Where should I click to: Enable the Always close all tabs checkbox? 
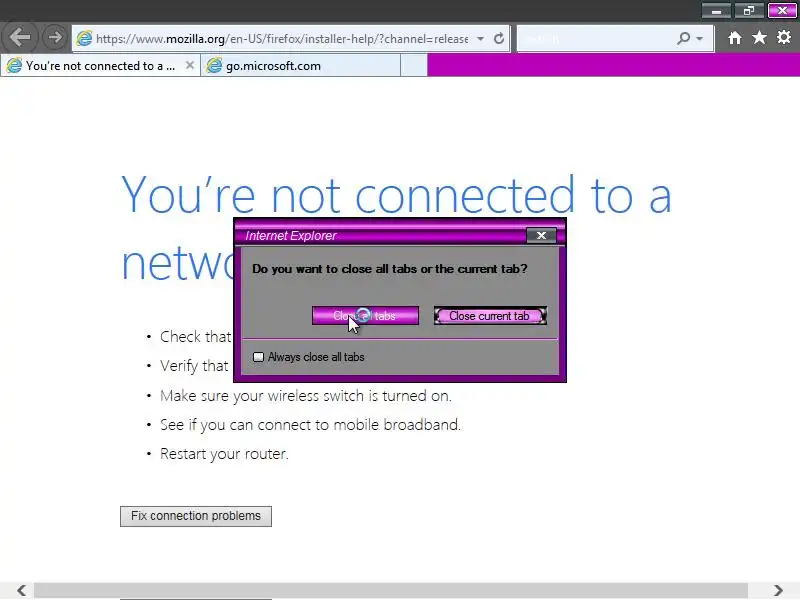[259, 357]
